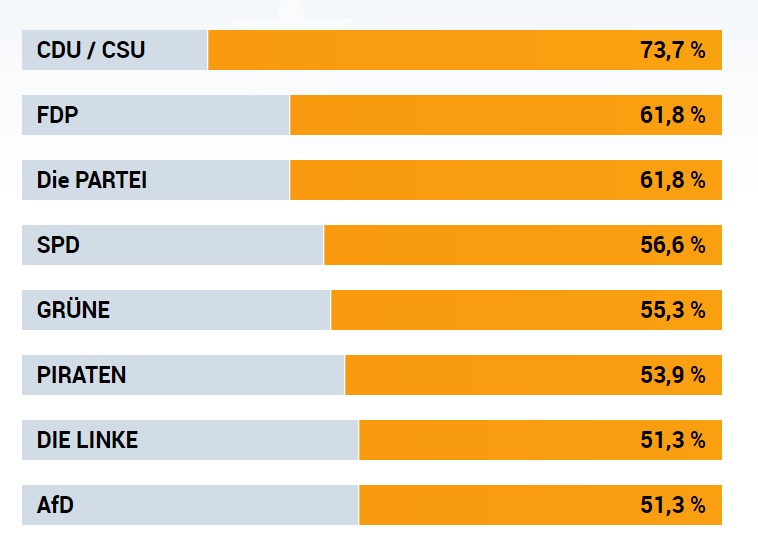758x553 pixels.
Task: Click the 51,3 % value for DIE LINKE
Action: click(x=673, y=440)
